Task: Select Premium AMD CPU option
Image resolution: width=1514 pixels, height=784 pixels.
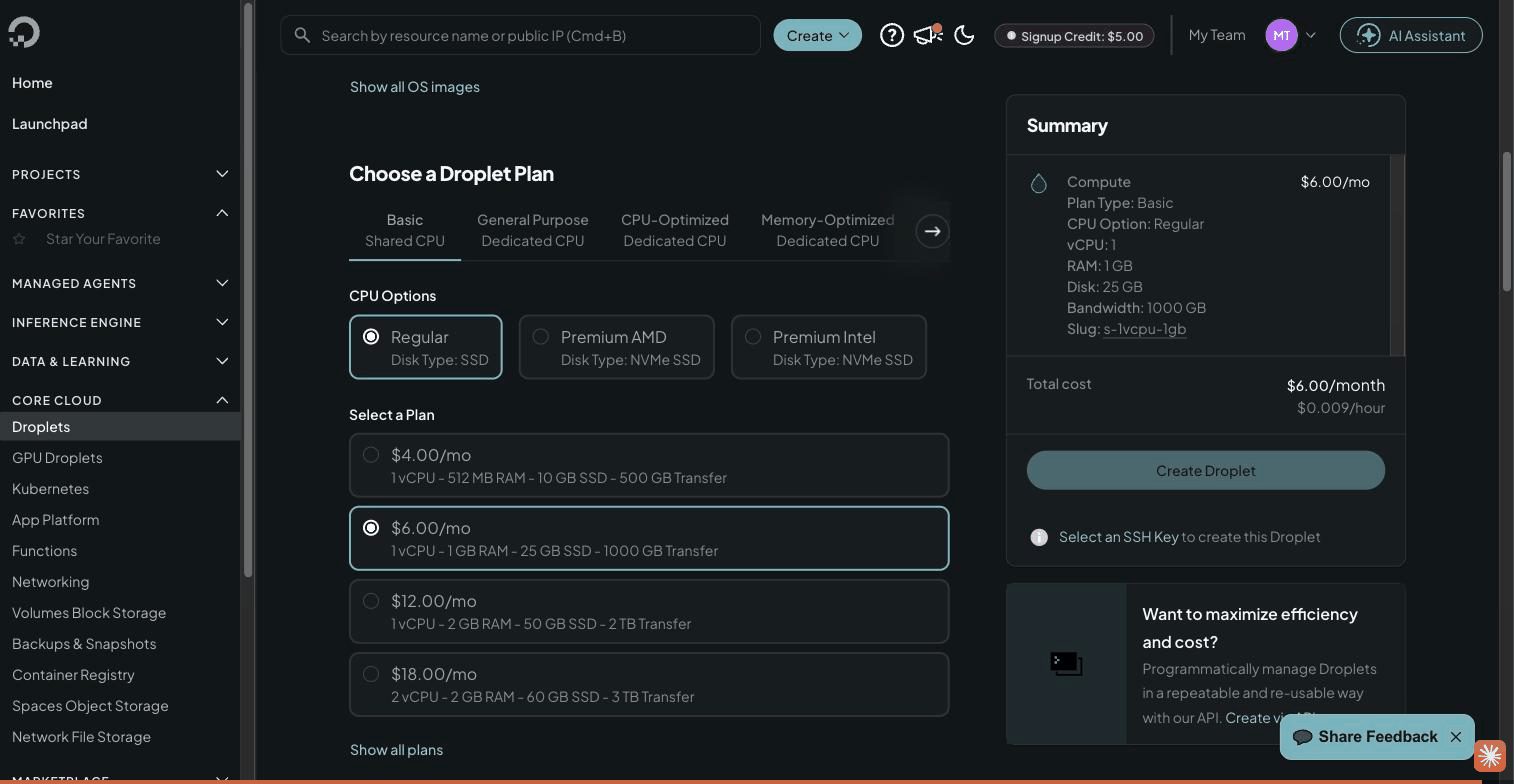Action: point(616,347)
